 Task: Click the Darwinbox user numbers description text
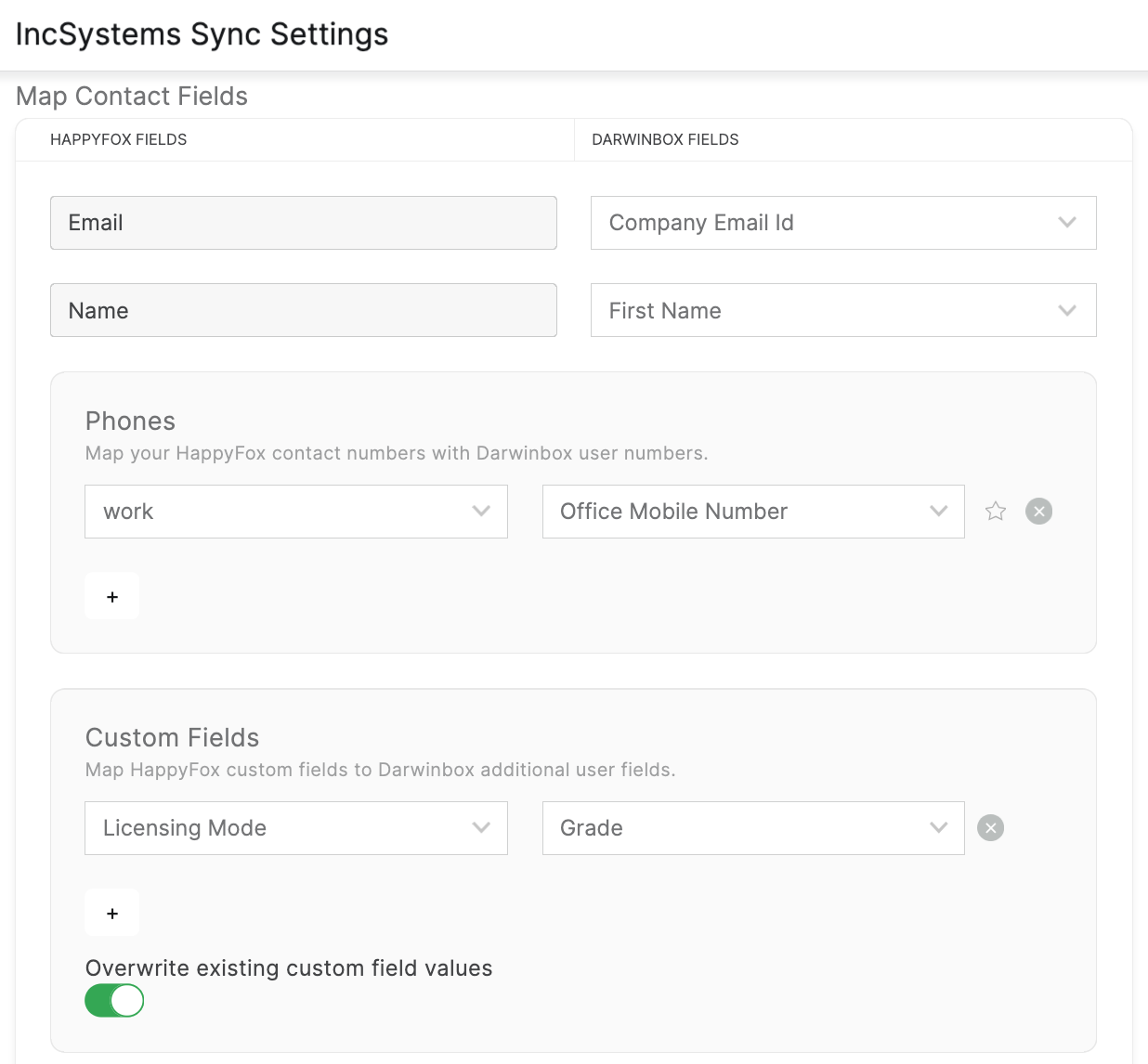[x=397, y=453]
